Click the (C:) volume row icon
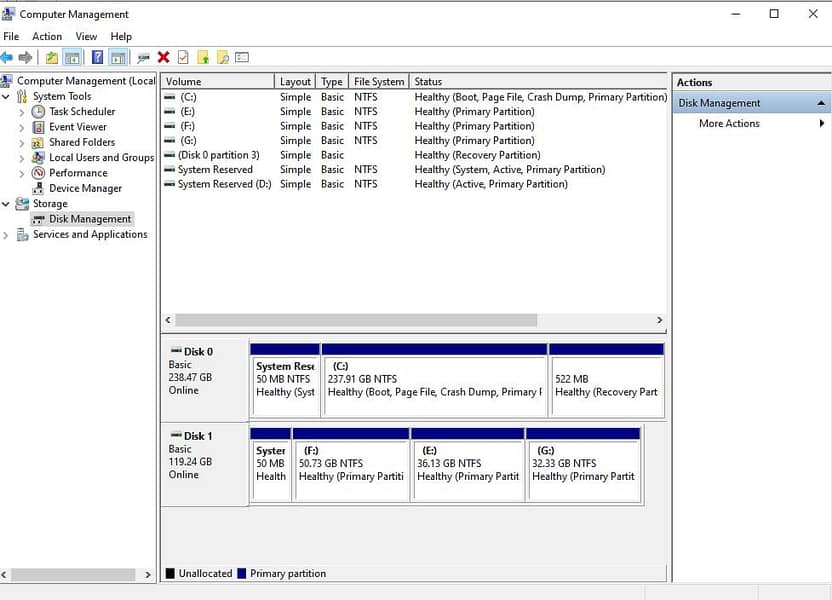 point(169,97)
